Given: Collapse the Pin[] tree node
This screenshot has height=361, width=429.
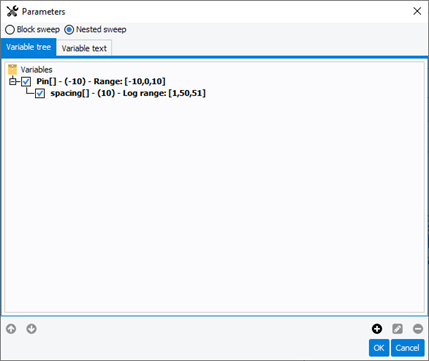Looking at the screenshot, I should tap(13, 81).
